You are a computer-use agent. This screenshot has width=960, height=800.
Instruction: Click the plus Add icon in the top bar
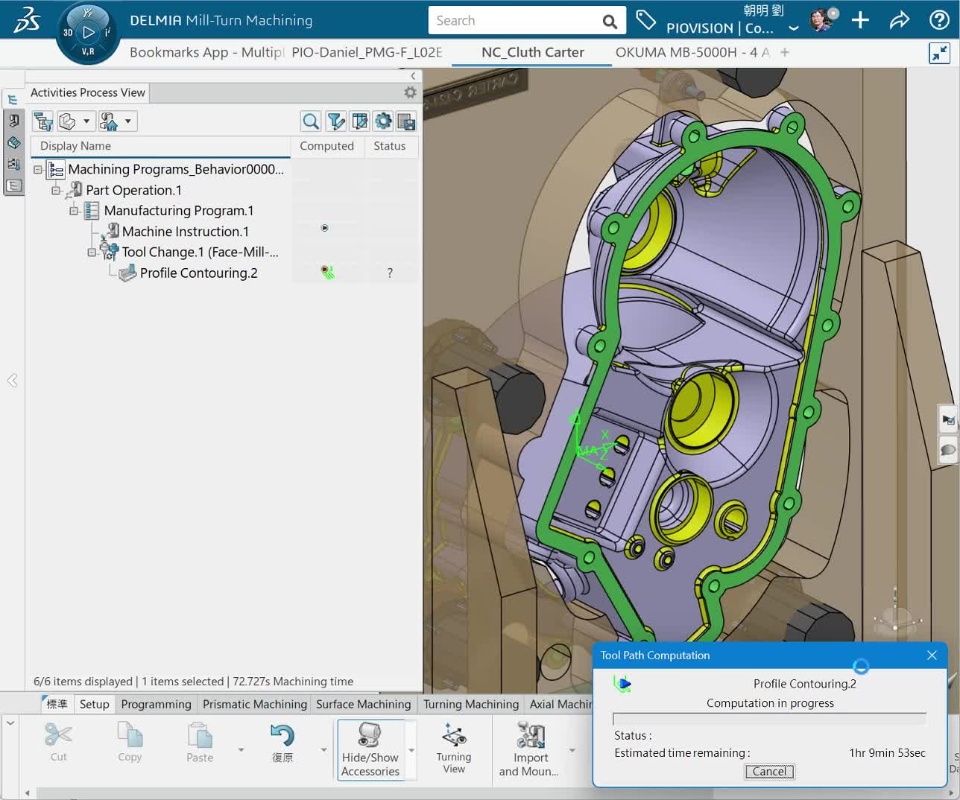tap(860, 20)
